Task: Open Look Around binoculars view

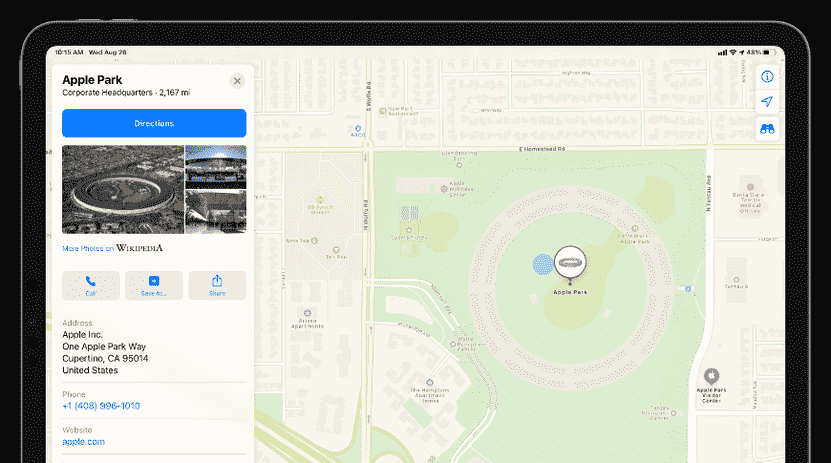Action: pyautogui.click(x=767, y=129)
